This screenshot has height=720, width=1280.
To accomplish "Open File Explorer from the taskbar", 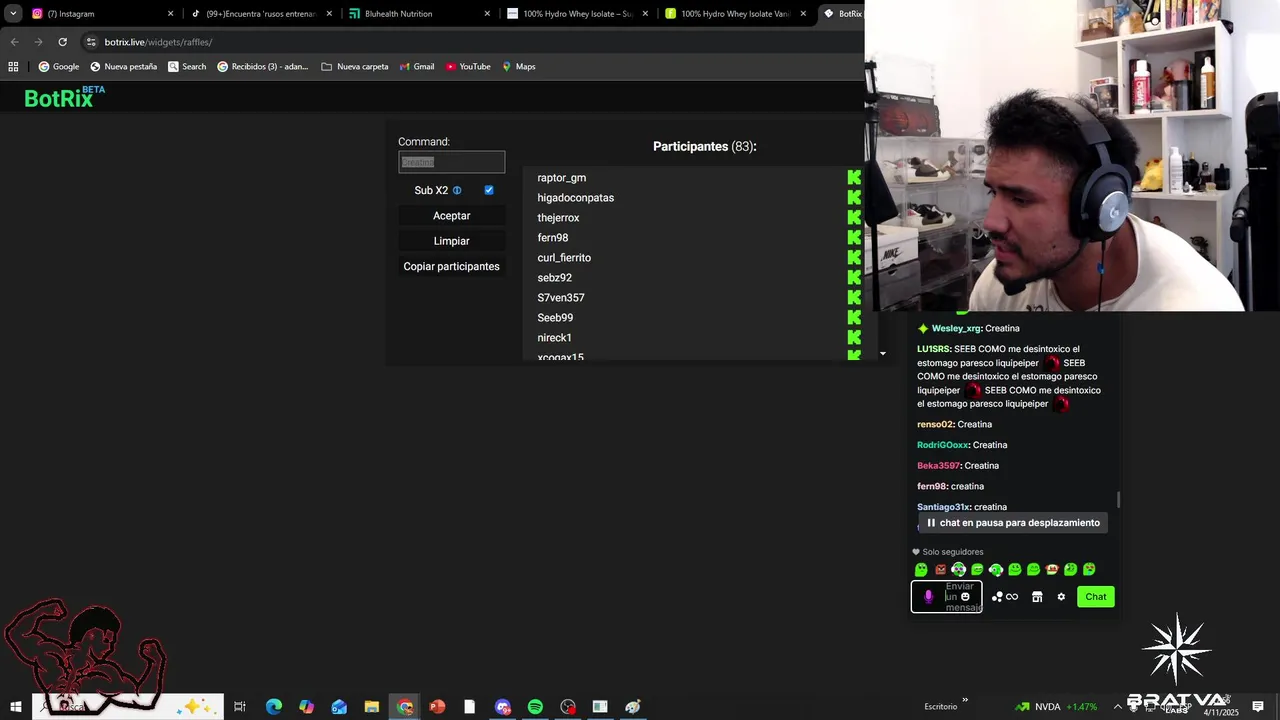I will click(x=371, y=707).
